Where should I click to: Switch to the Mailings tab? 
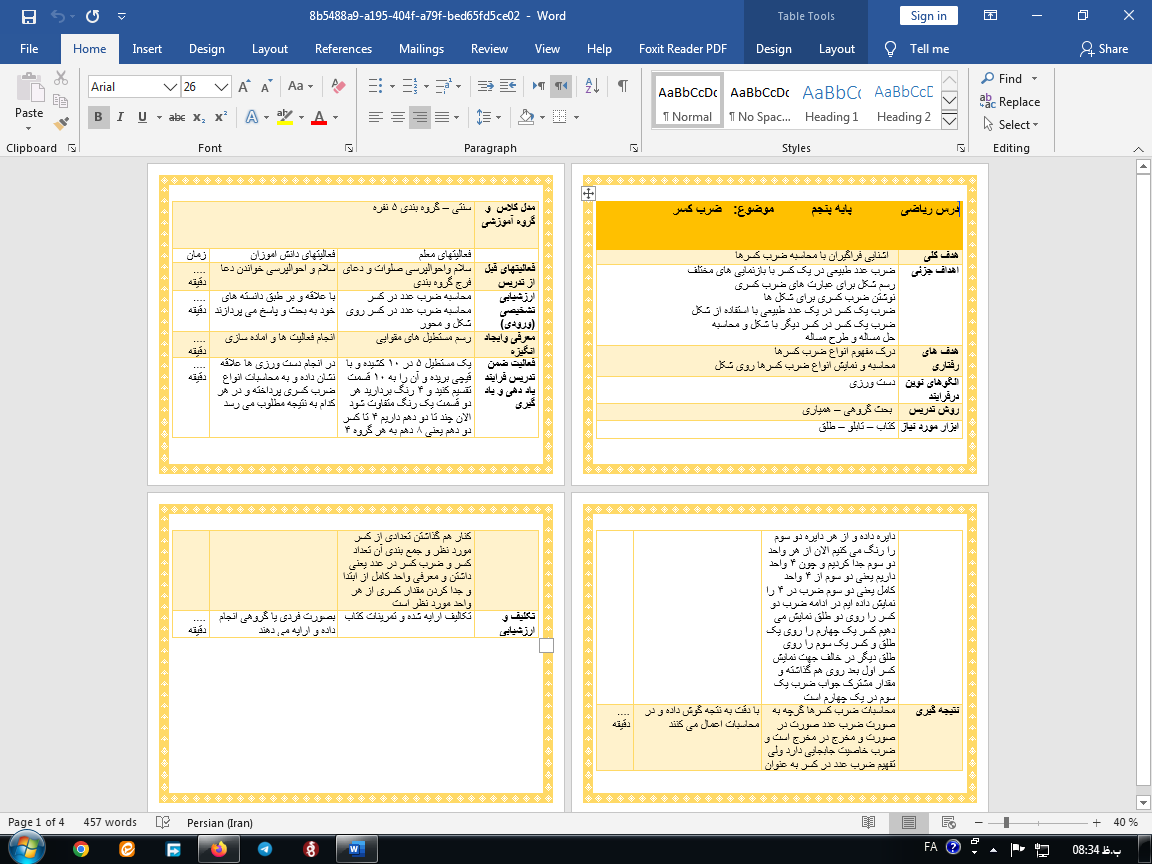[421, 49]
